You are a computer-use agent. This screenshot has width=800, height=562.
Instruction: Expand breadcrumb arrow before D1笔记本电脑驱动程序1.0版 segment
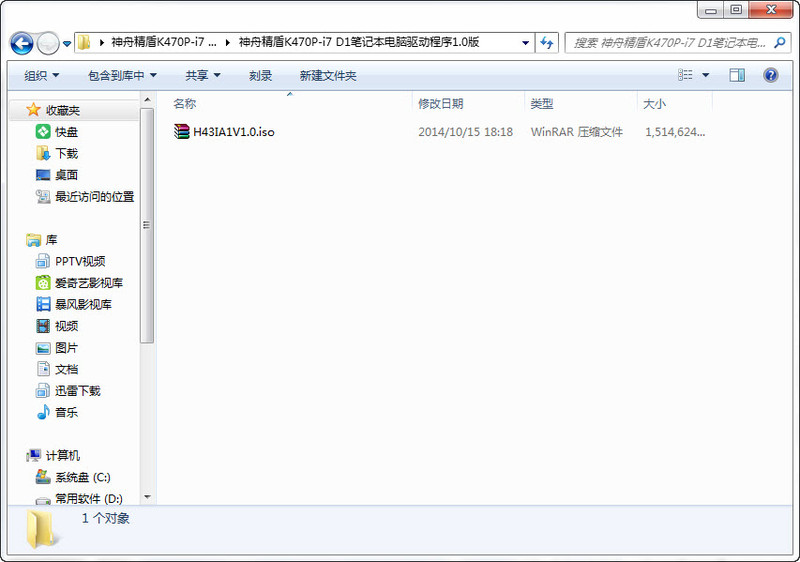(x=228, y=43)
